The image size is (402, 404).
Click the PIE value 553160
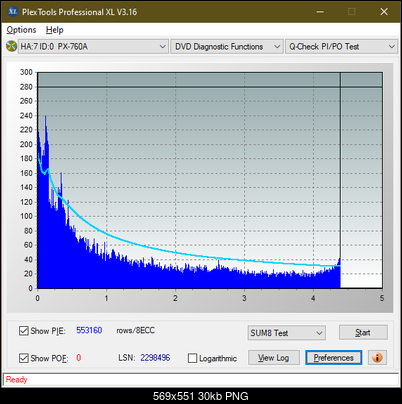(x=89, y=330)
